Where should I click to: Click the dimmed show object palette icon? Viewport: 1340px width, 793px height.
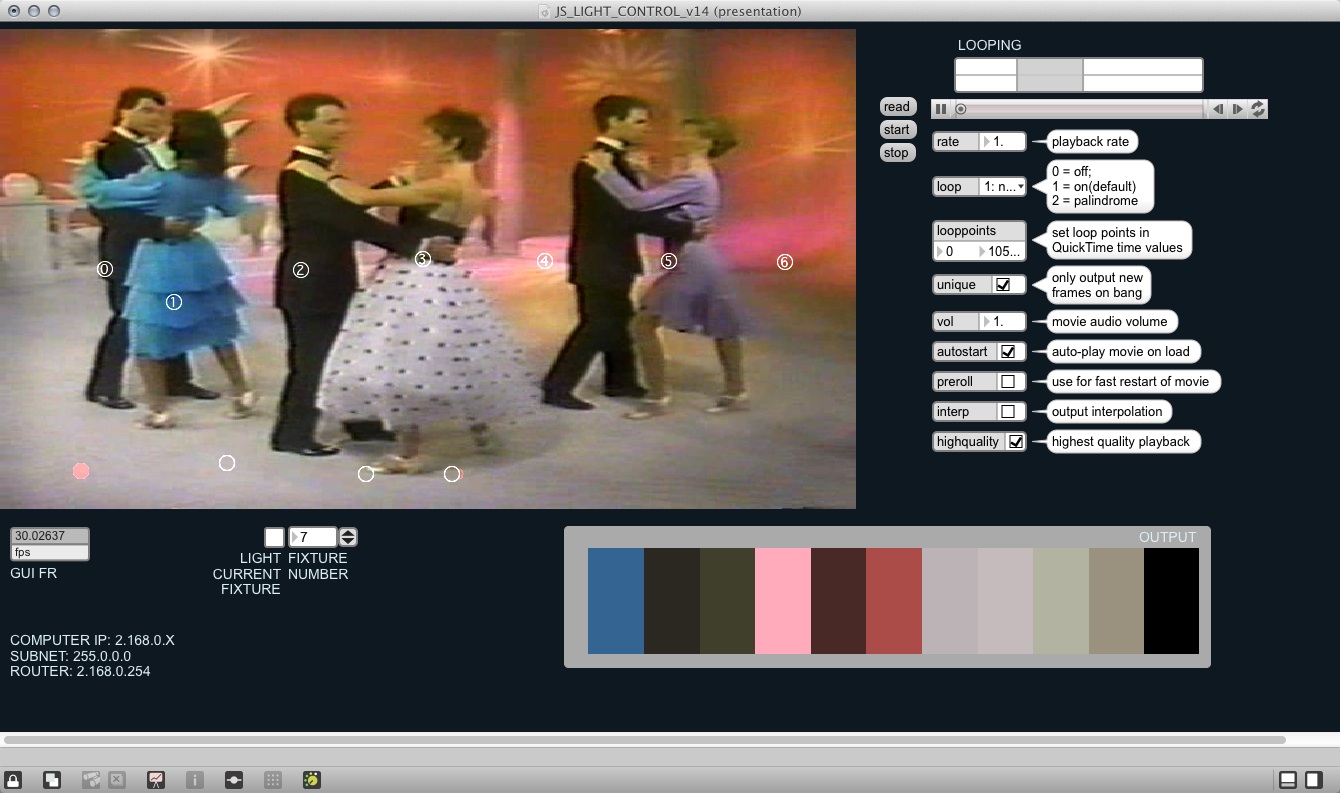[91, 780]
